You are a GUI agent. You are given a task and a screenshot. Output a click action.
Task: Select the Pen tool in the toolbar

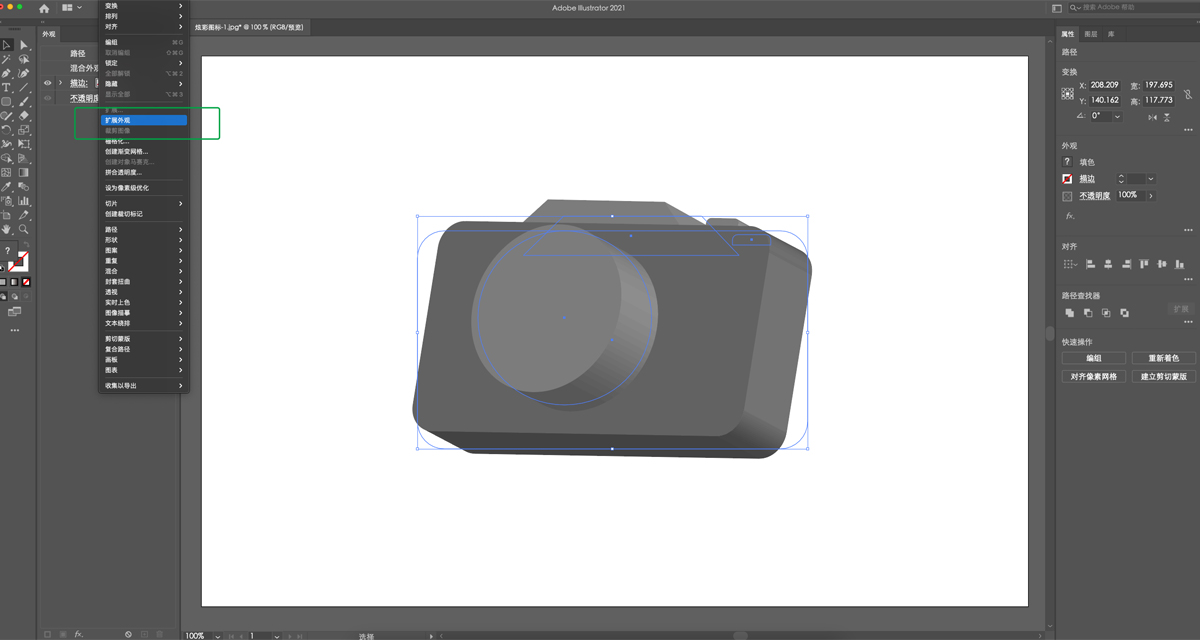[x=7, y=73]
